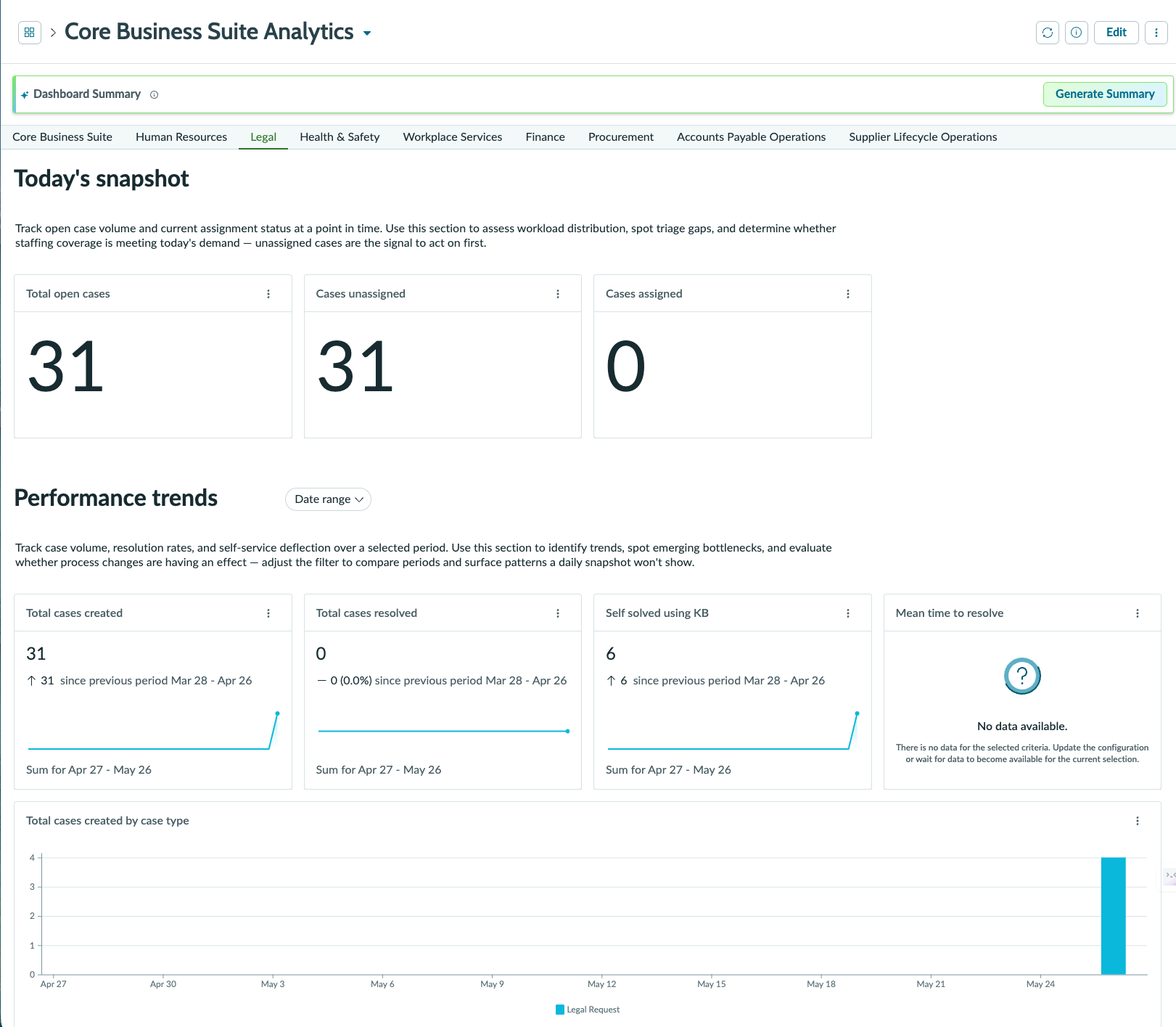The width and height of the screenshot is (1176, 1027).
Task: Click the Total cases created by case type title
Action: pyautogui.click(x=107, y=821)
